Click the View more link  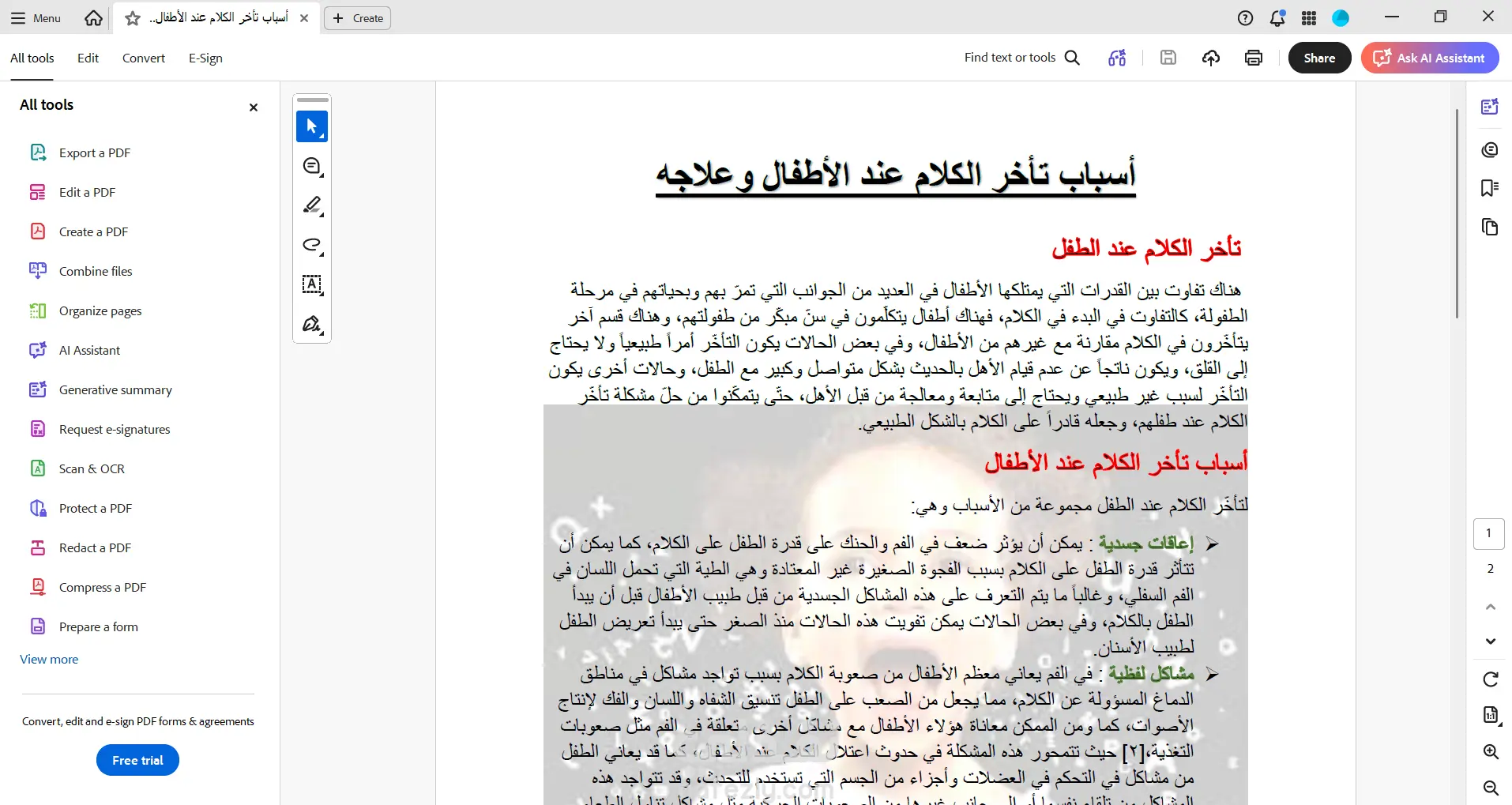[x=49, y=659]
